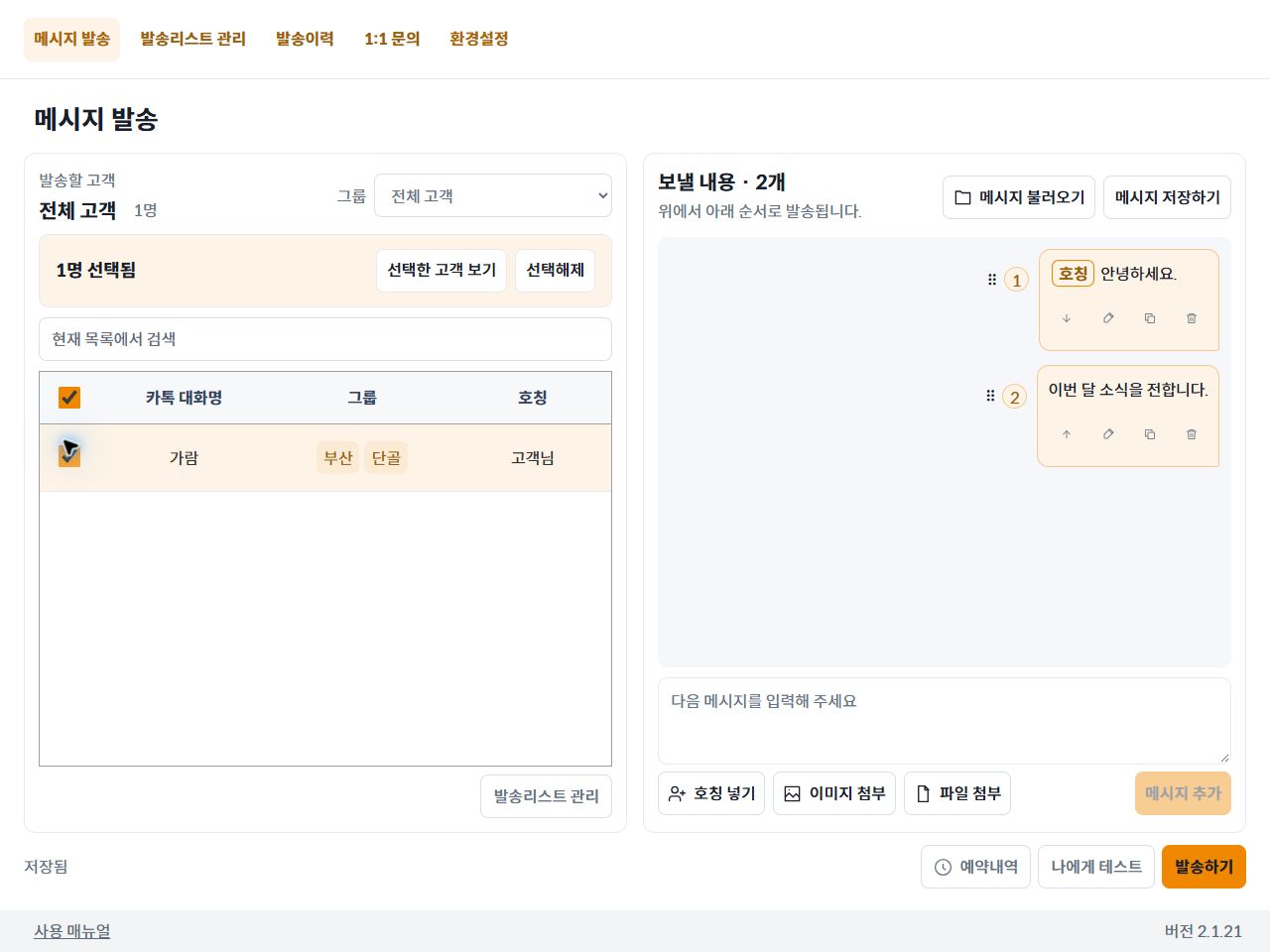Image resolution: width=1270 pixels, height=952 pixels.
Task: Toggle the select-all checkbox in table header
Action: tap(69, 398)
